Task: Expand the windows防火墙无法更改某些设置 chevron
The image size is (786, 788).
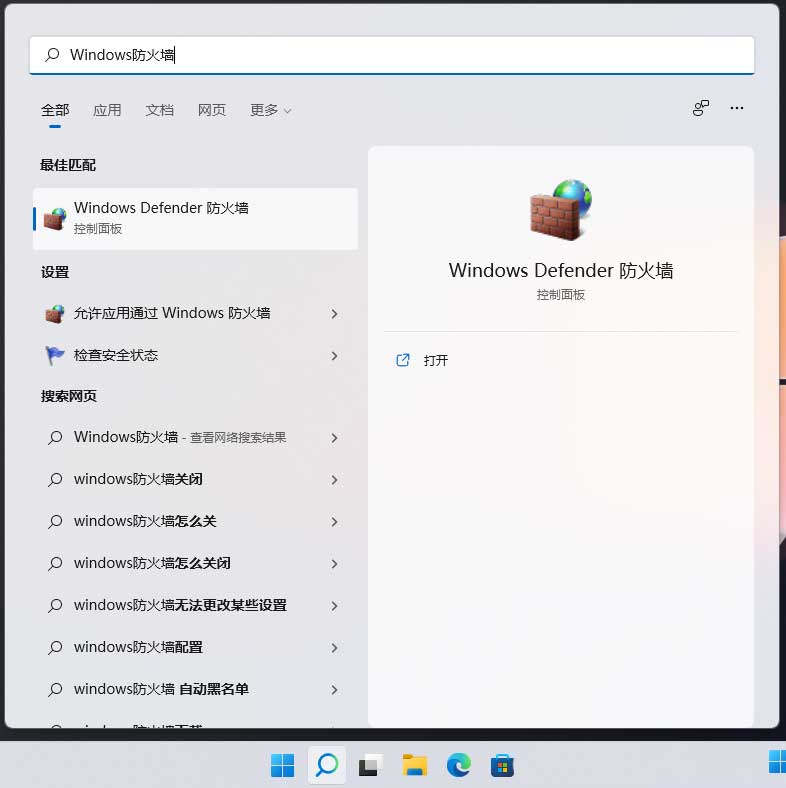Action: [334, 606]
